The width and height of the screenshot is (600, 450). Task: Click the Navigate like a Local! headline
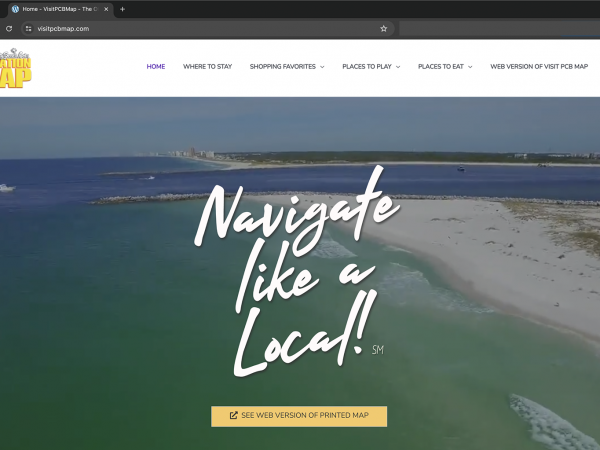tap(297, 271)
